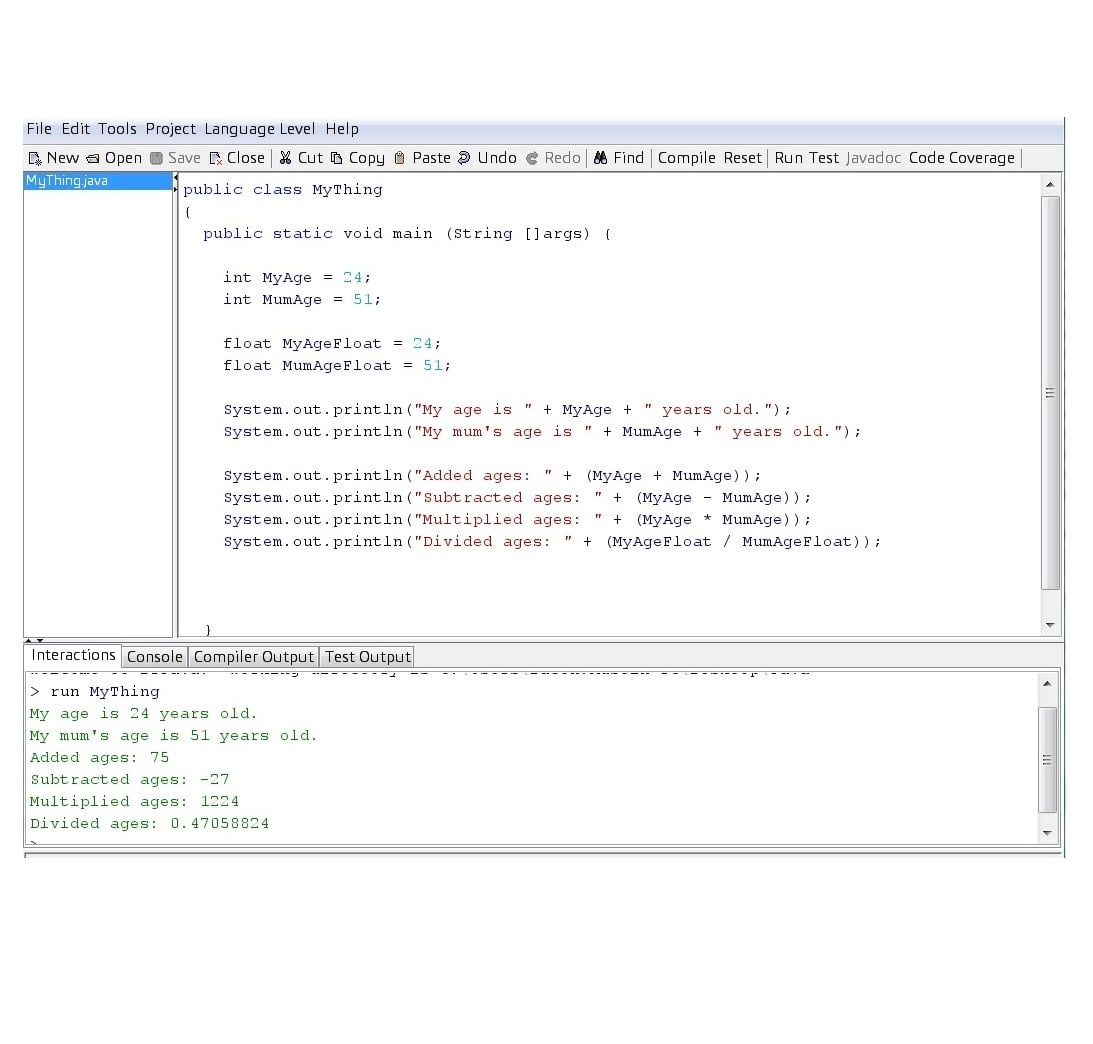Click the 'float MyAgeFloat = 24;' line

point(332,344)
